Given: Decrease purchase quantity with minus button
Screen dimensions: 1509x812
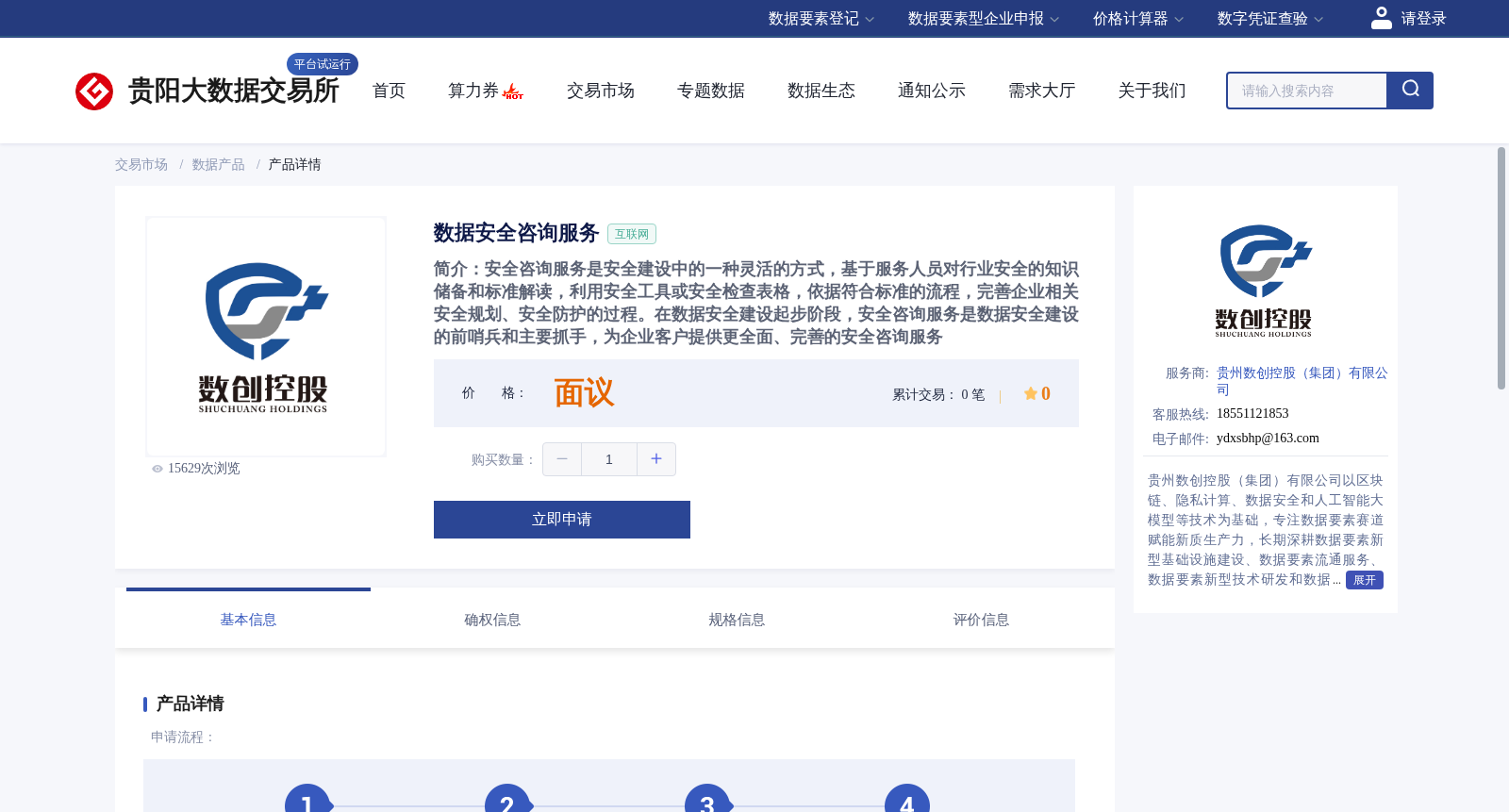Looking at the screenshot, I should pos(562,459).
